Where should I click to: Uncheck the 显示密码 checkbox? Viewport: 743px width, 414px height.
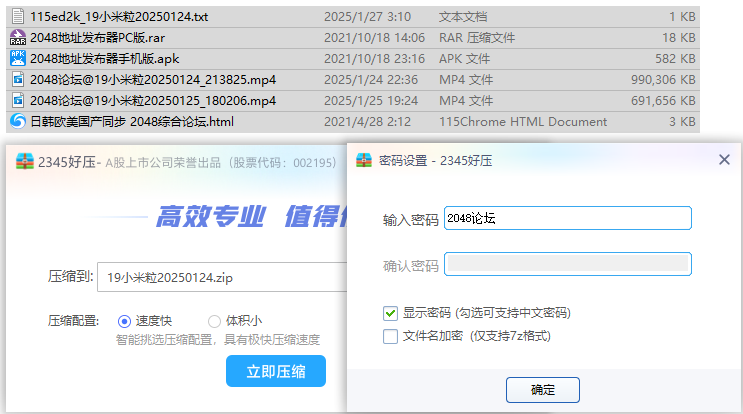(390, 313)
